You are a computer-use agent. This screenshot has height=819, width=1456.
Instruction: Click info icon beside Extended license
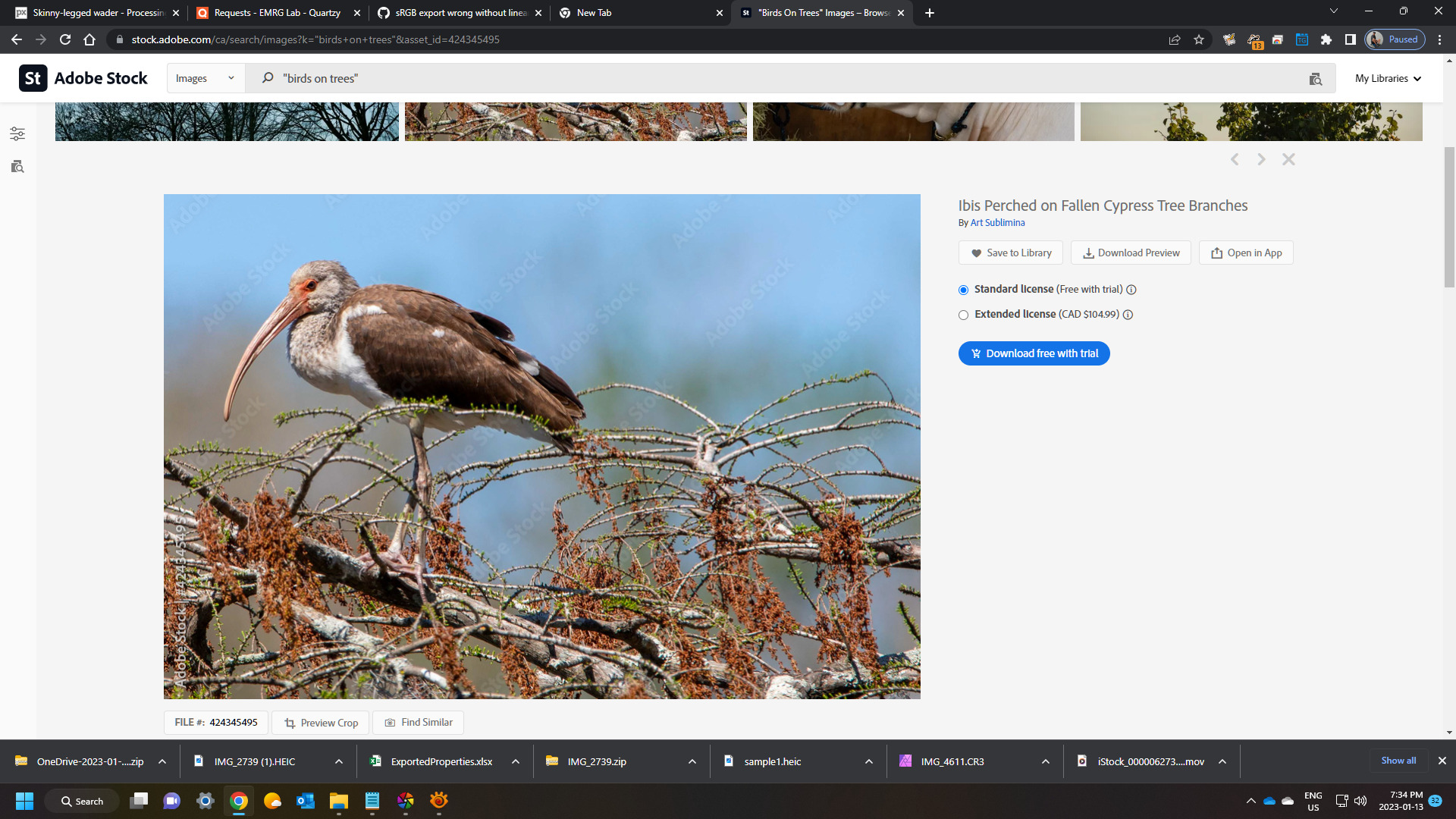[x=1128, y=315]
